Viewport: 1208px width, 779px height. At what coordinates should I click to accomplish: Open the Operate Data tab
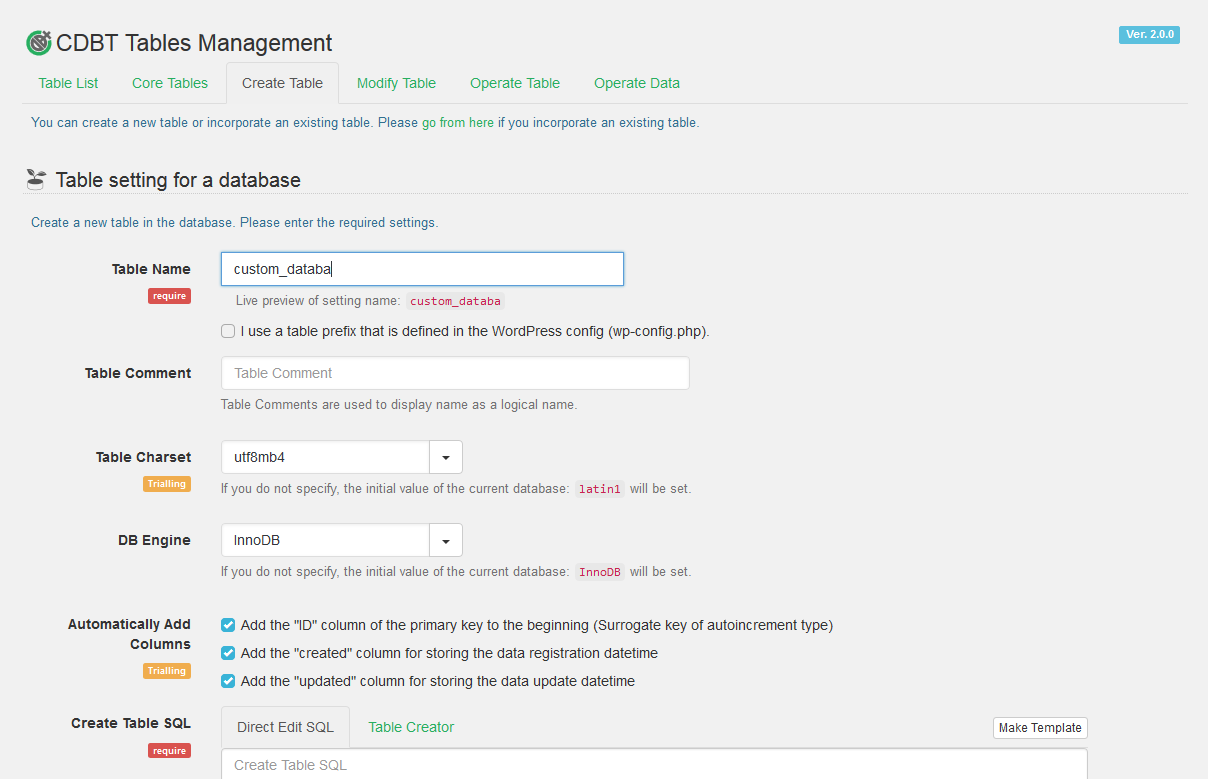tap(636, 83)
